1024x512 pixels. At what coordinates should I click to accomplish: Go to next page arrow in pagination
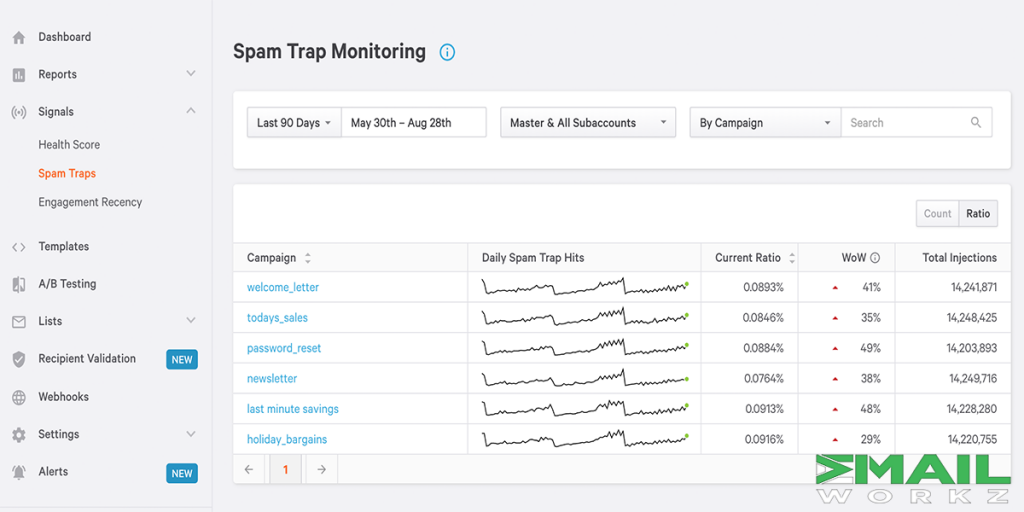(x=321, y=470)
